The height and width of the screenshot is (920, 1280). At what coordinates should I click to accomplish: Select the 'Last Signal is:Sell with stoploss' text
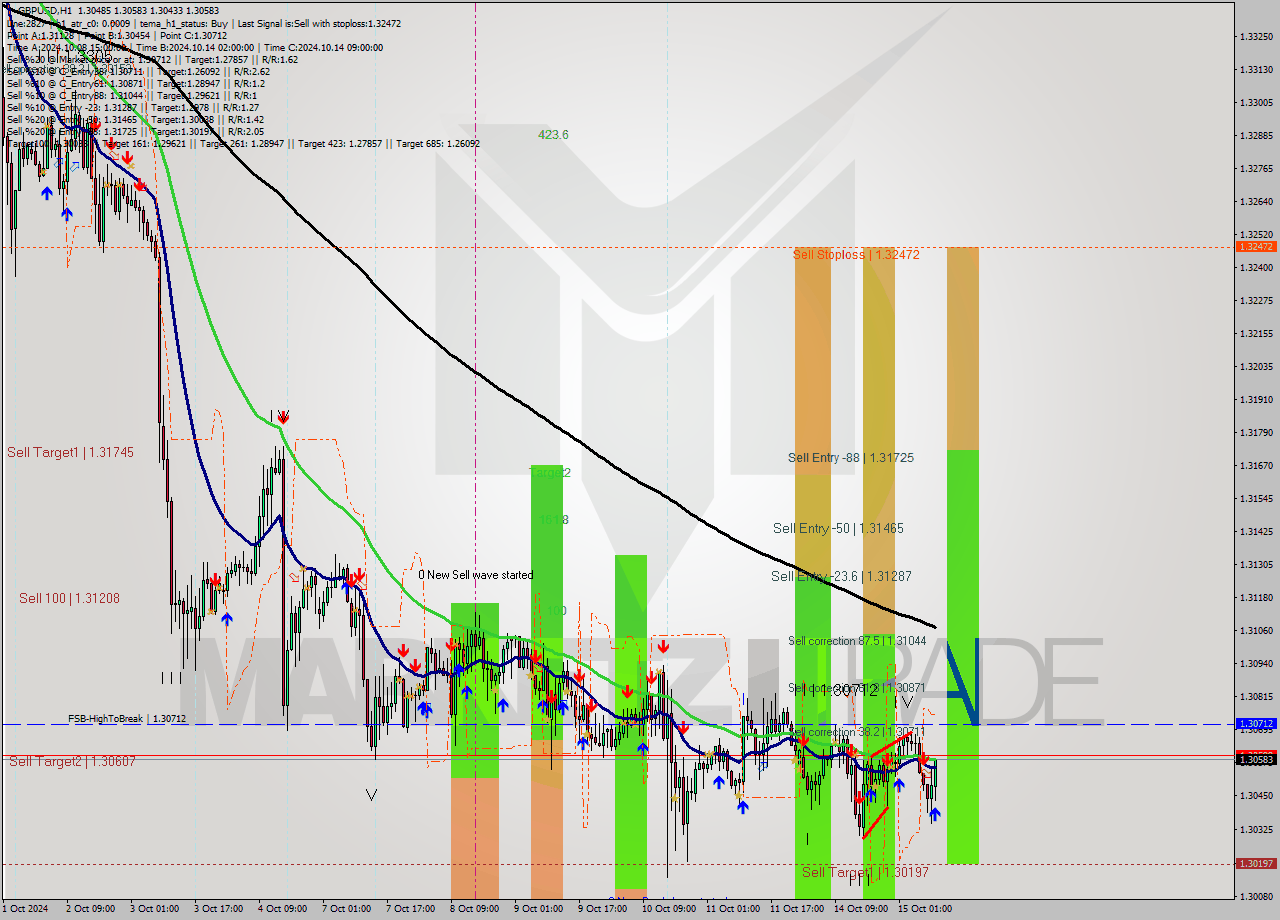click(302, 23)
